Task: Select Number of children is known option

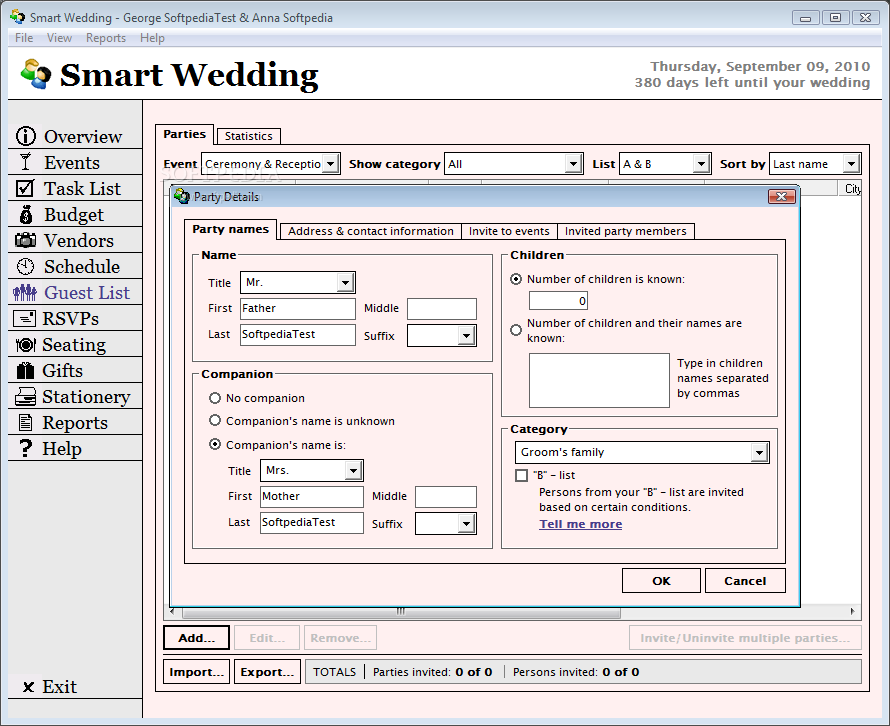Action: [x=516, y=279]
